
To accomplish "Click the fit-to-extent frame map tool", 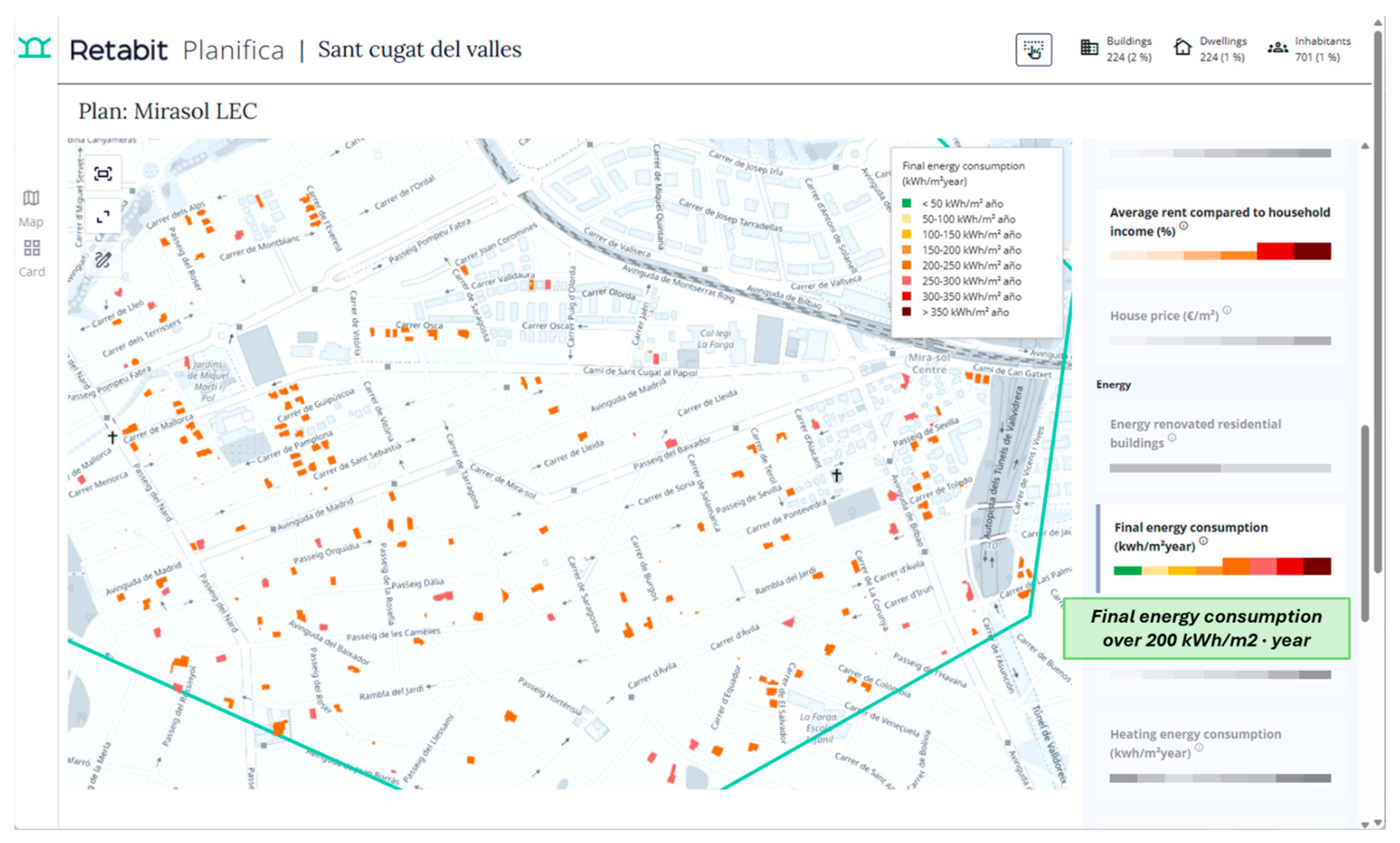I will coord(103,173).
